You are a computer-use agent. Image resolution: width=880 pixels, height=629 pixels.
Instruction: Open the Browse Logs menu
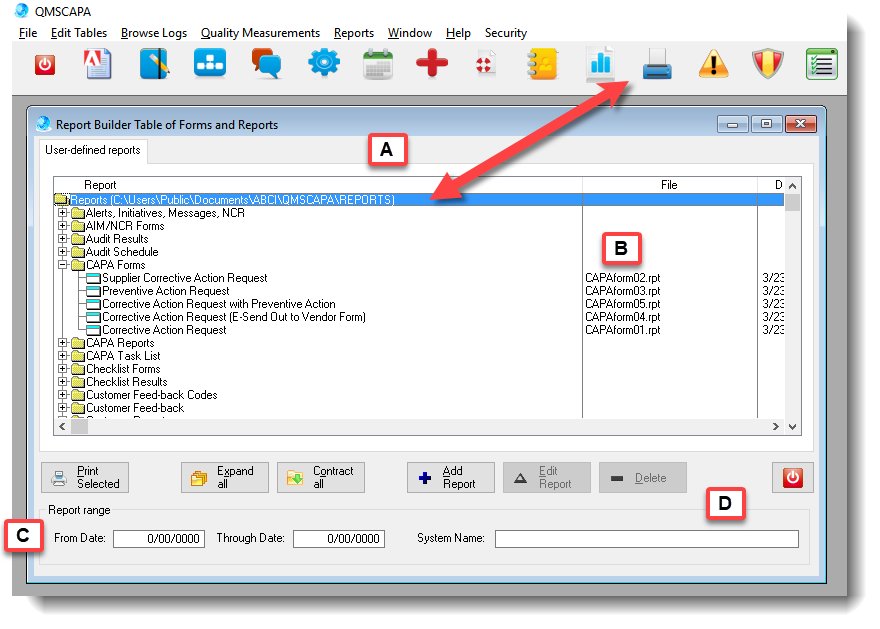click(153, 33)
